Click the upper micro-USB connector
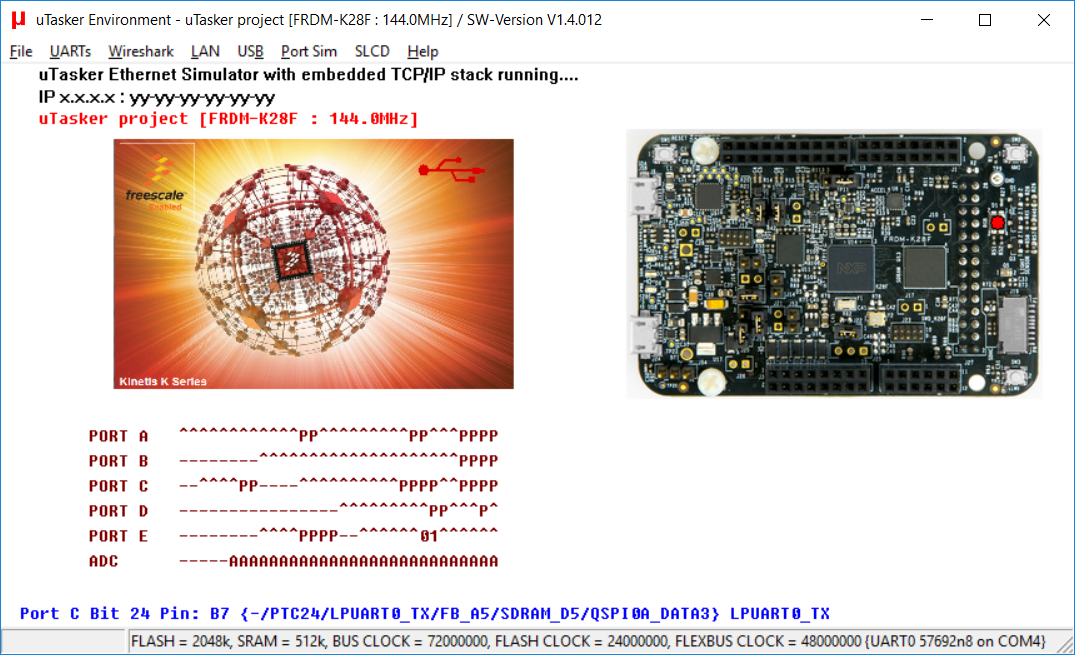The image size is (1075, 655). pyautogui.click(x=641, y=196)
